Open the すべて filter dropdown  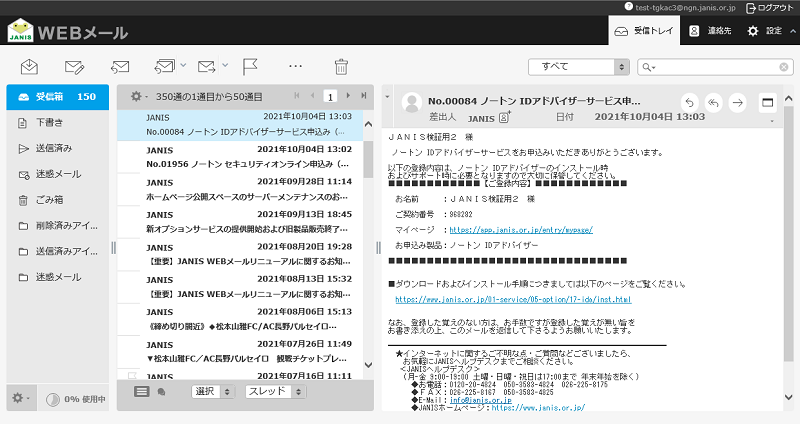click(579, 67)
